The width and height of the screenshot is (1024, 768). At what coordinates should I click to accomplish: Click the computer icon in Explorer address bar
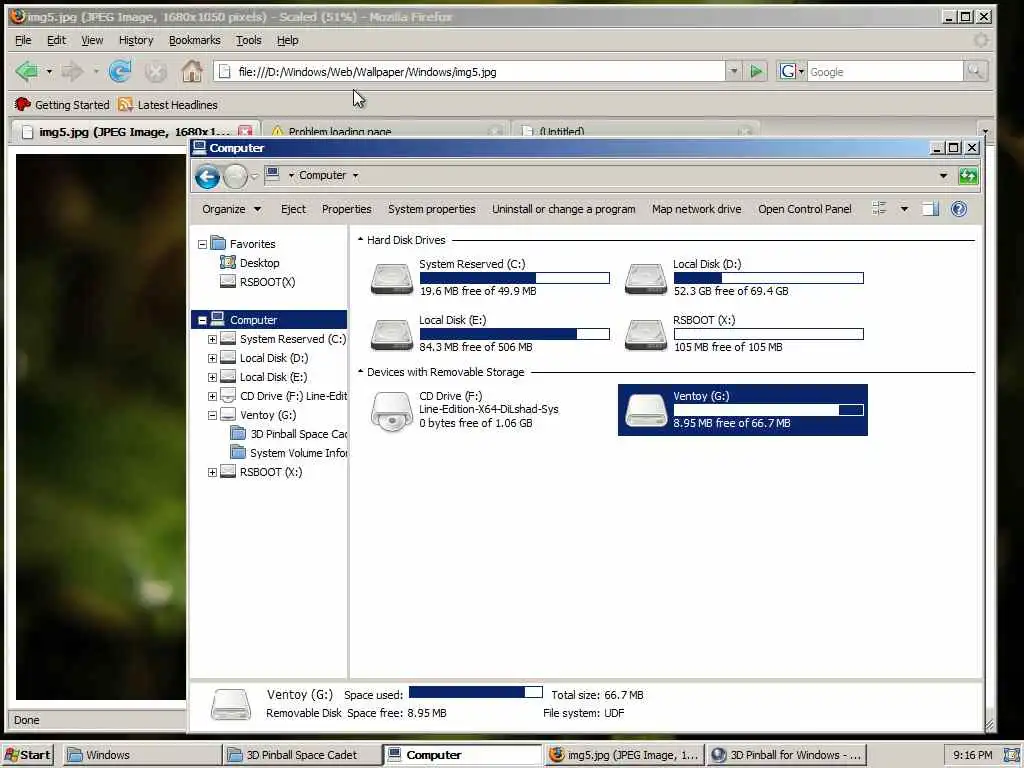(x=272, y=174)
